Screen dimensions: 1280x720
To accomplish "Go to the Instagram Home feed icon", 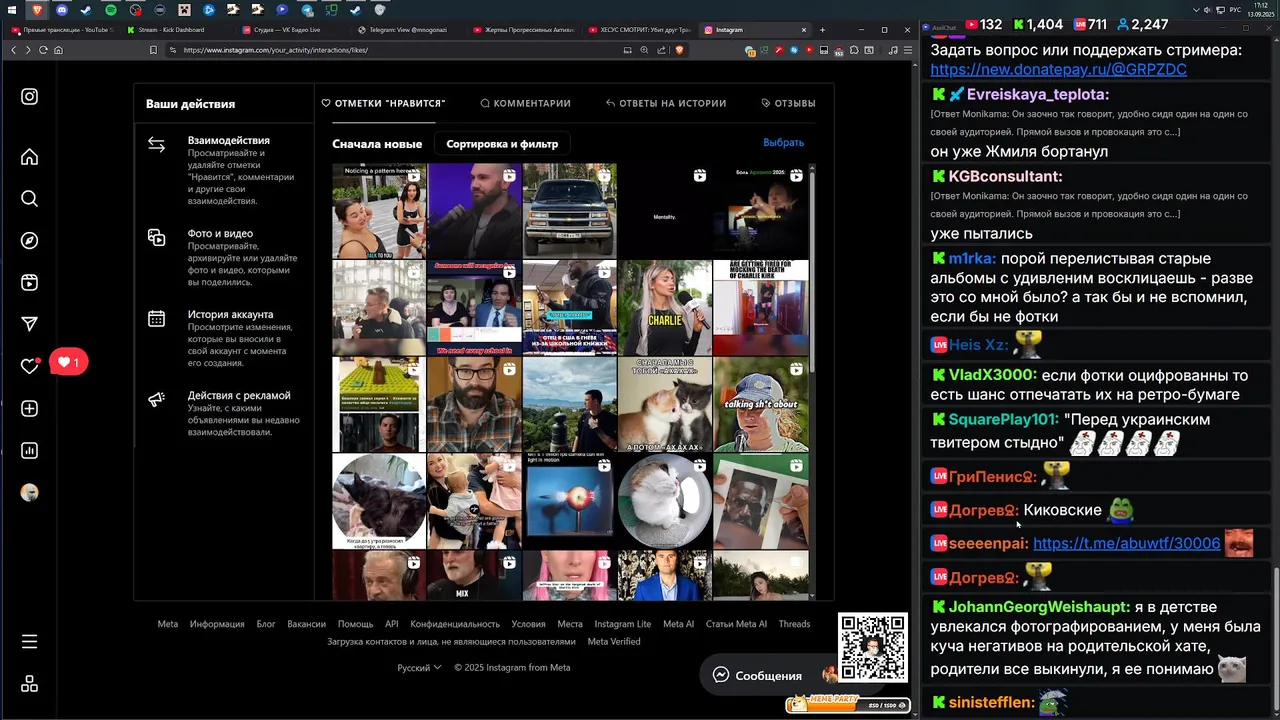I will pyautogui.click(x=30, y=157).
